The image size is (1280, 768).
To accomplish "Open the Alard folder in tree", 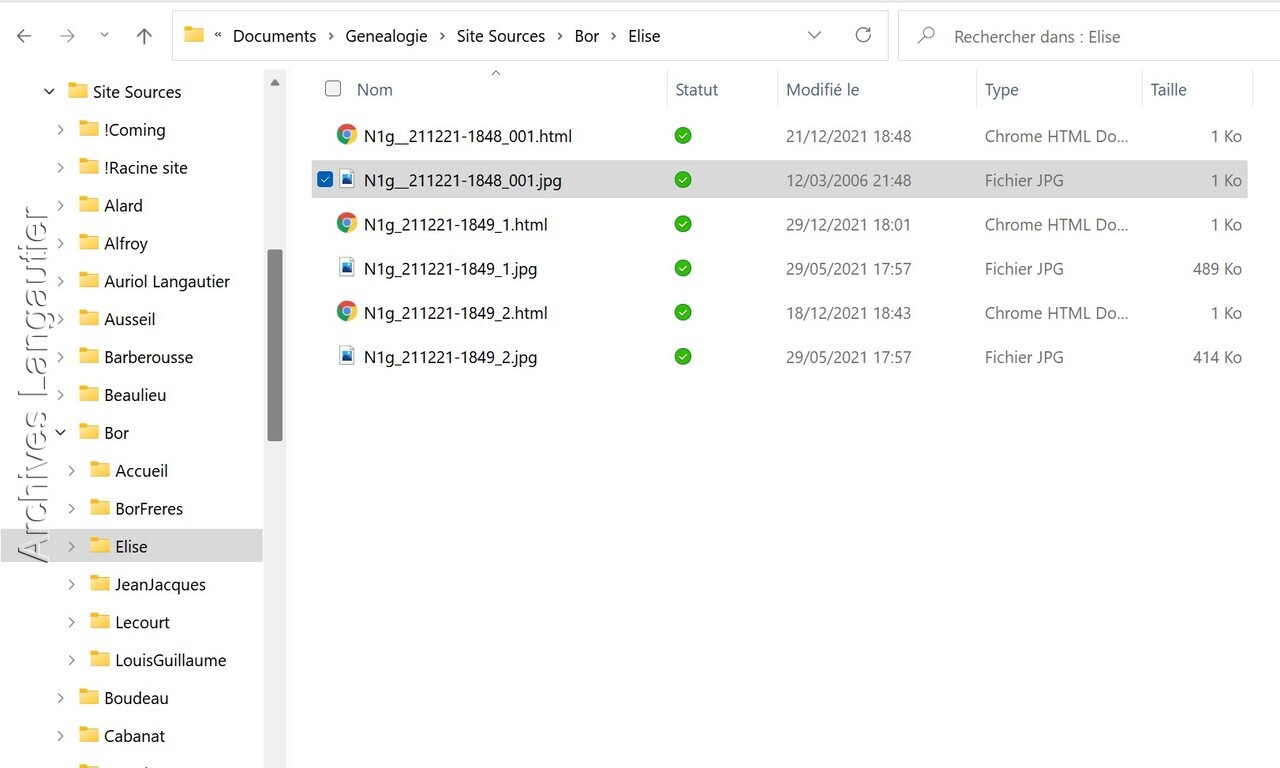I will [123, 206].
